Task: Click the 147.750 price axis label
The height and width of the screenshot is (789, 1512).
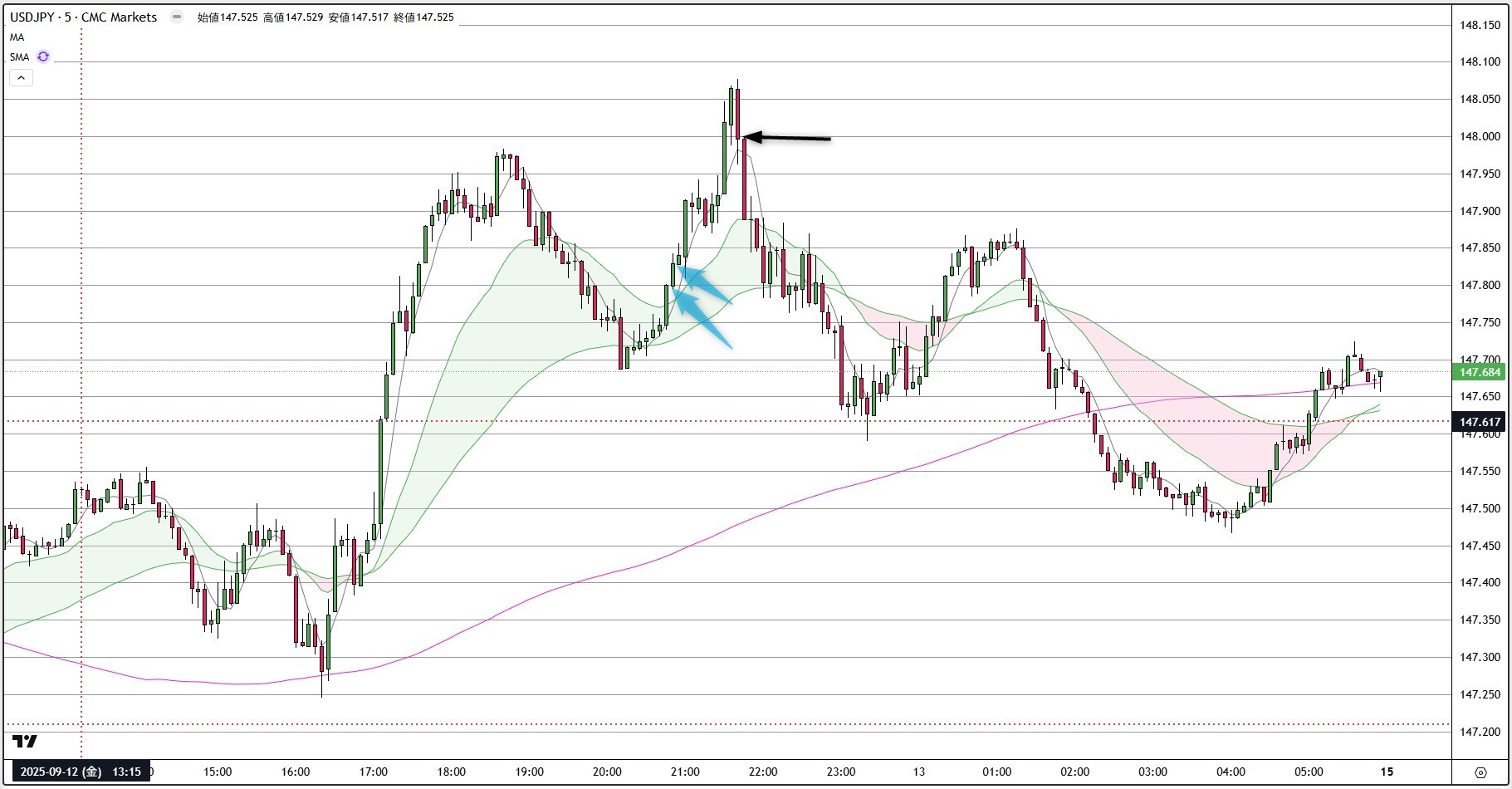Action: [x=1480, y=322]
